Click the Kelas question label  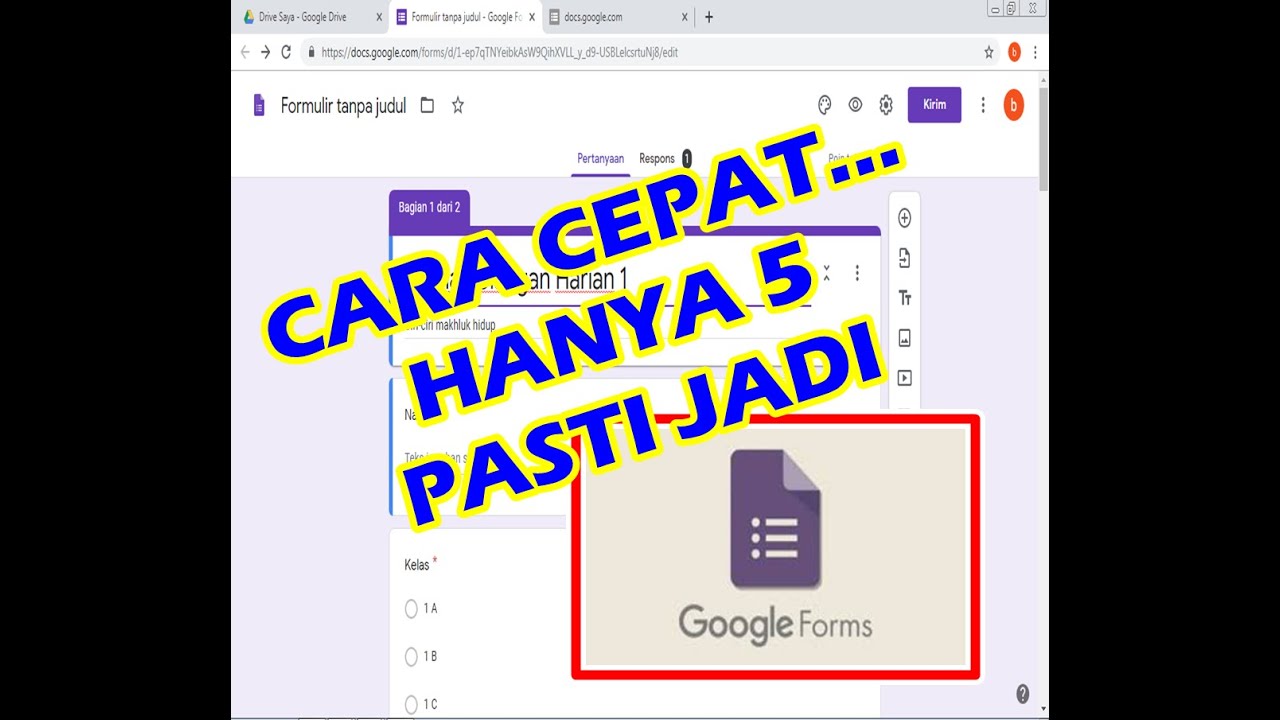pos(417,565)
